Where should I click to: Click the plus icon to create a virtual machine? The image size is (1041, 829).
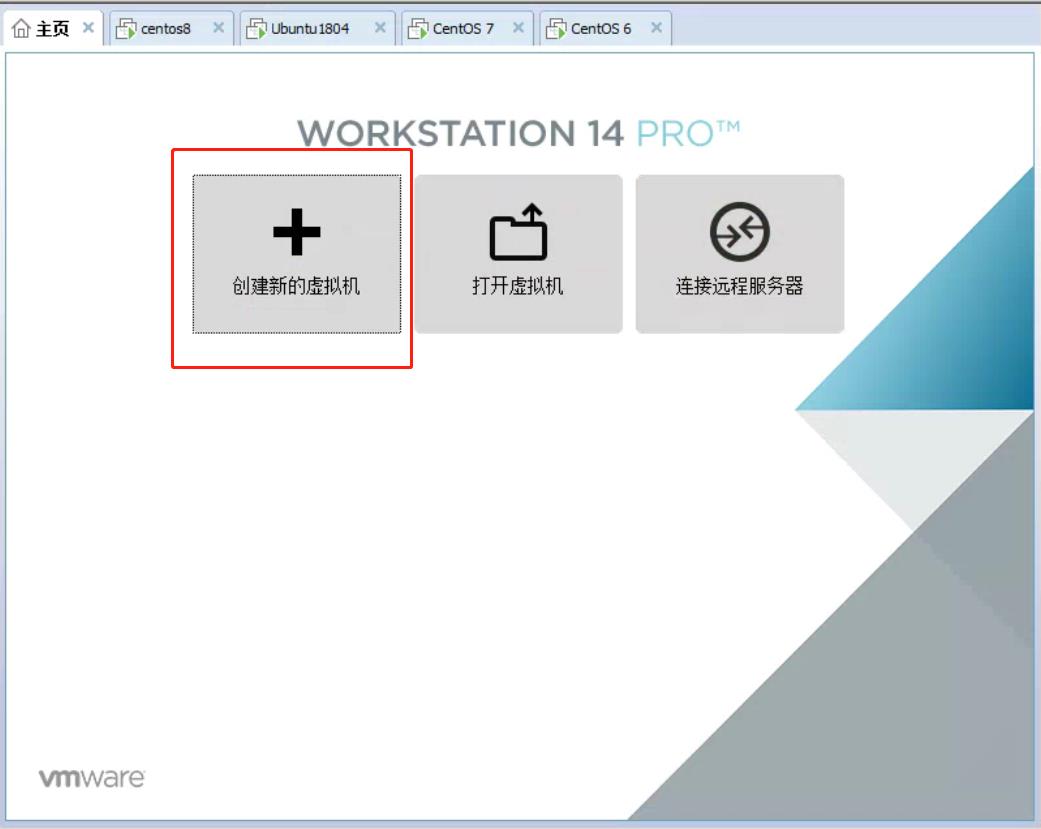click(x=297, y=232)
